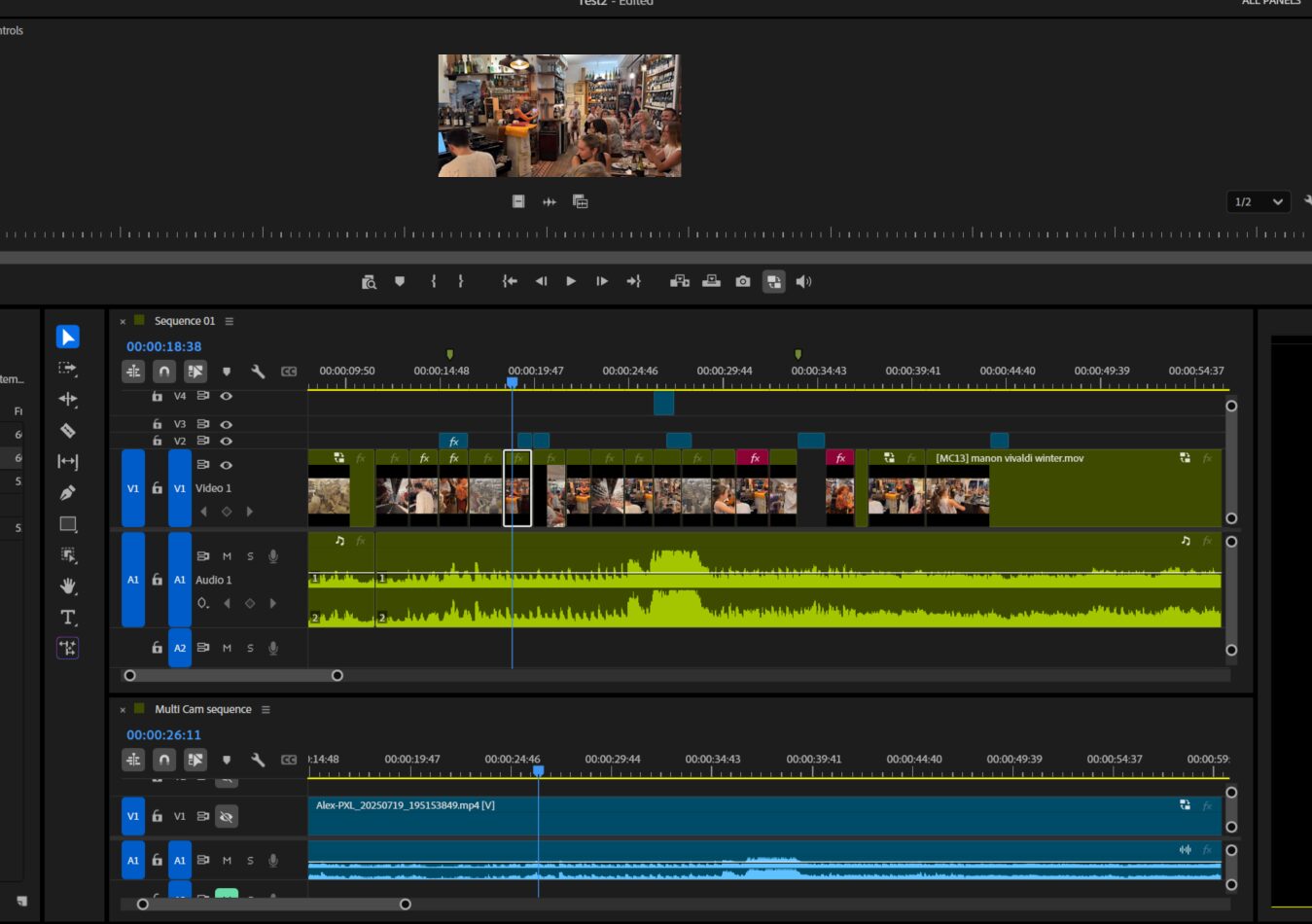Activate the Generative Extend tool
This screenshot has width=1312, height=924.
click(x=68, y=648)
